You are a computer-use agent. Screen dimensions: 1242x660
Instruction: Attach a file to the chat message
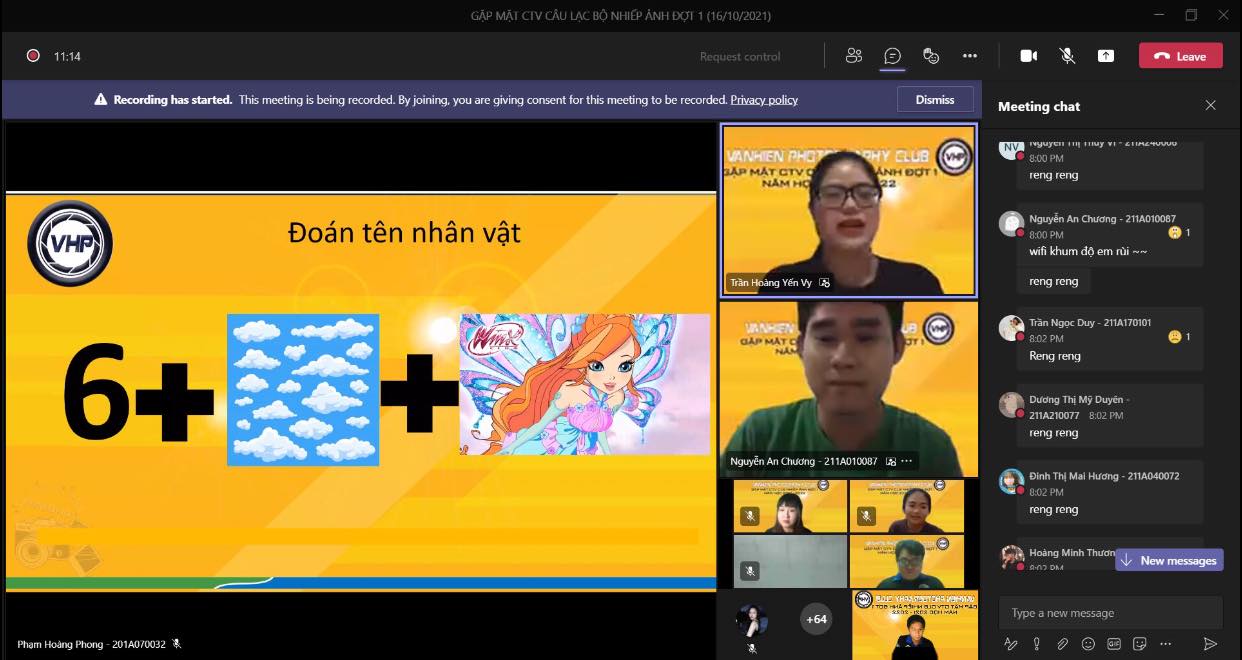point(1062,644)
